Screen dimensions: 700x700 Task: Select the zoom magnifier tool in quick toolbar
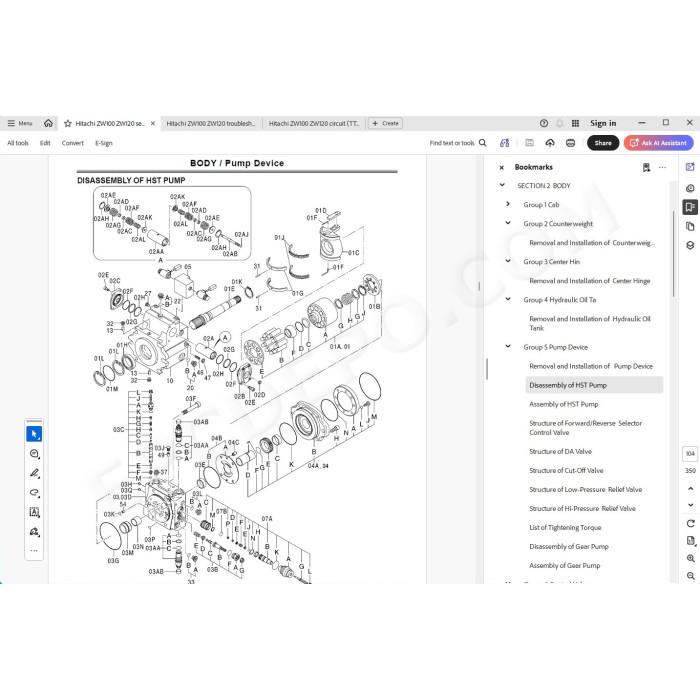pyautogui.click(x=34, y=454)
